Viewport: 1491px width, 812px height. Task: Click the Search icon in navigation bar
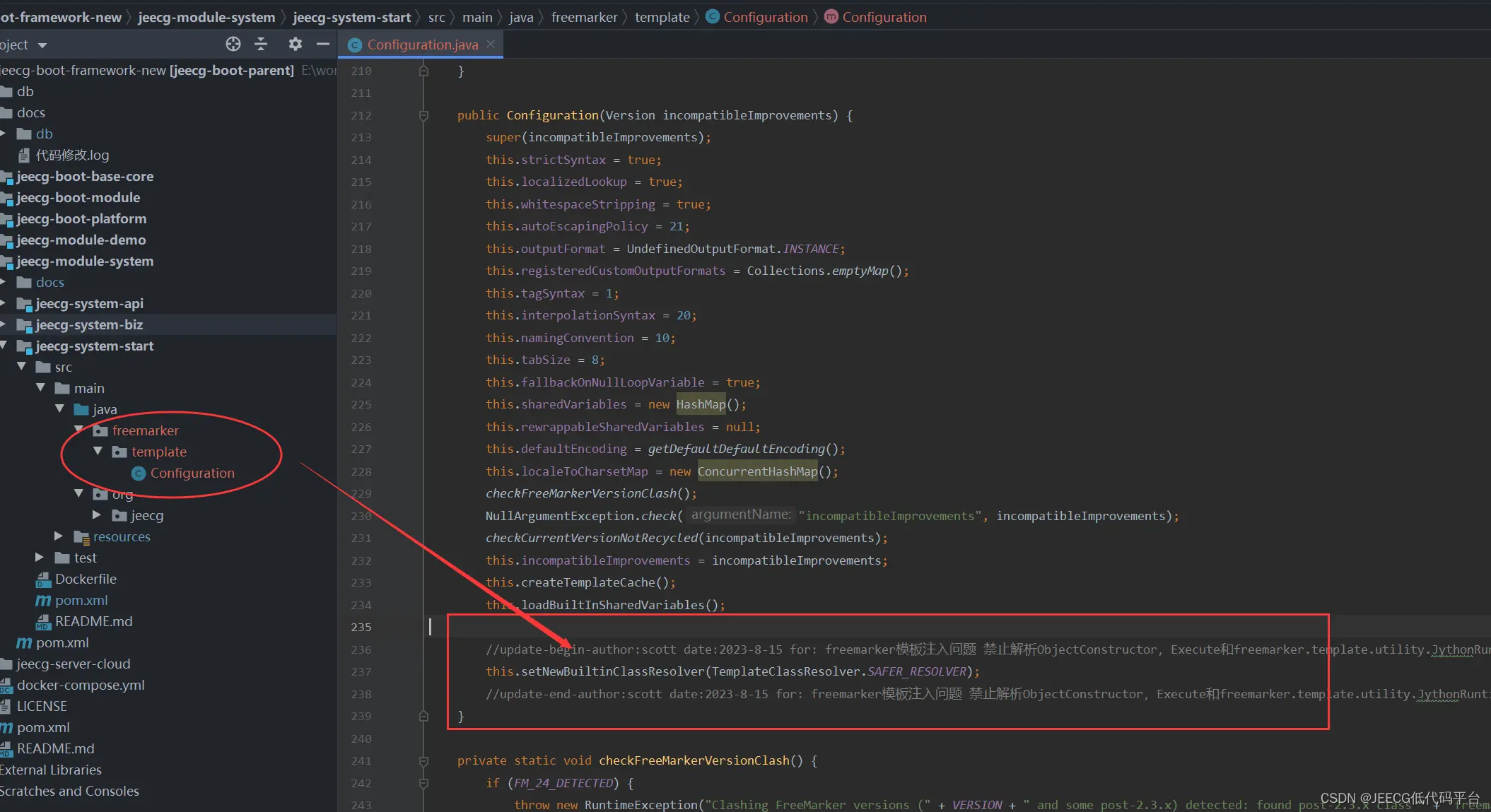click(232, 44)
